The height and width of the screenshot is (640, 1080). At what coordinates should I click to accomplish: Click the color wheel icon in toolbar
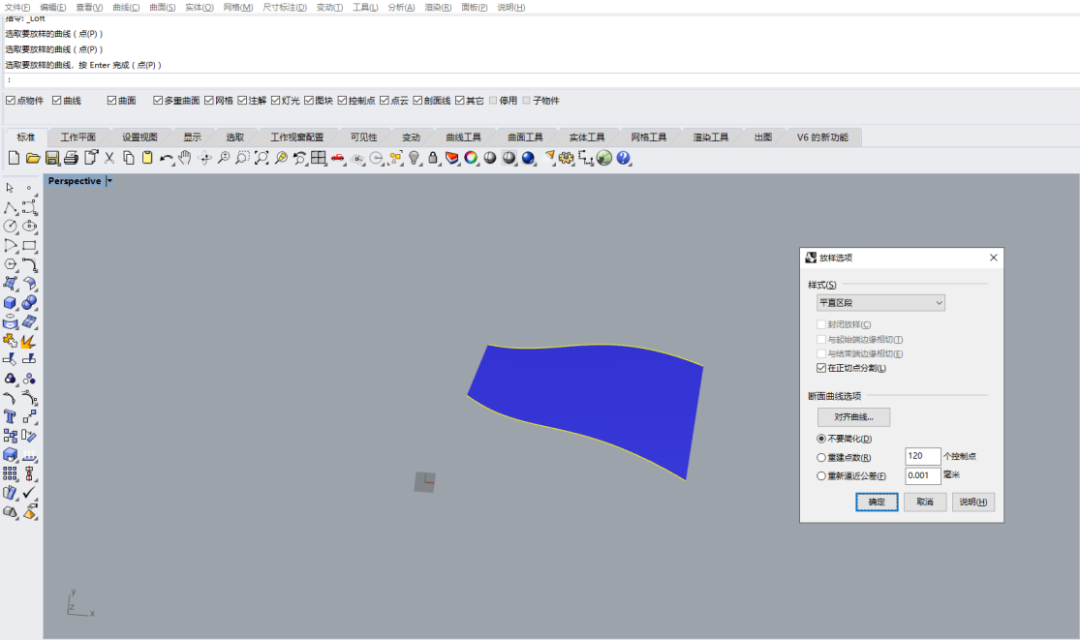[x=471, y=158]
